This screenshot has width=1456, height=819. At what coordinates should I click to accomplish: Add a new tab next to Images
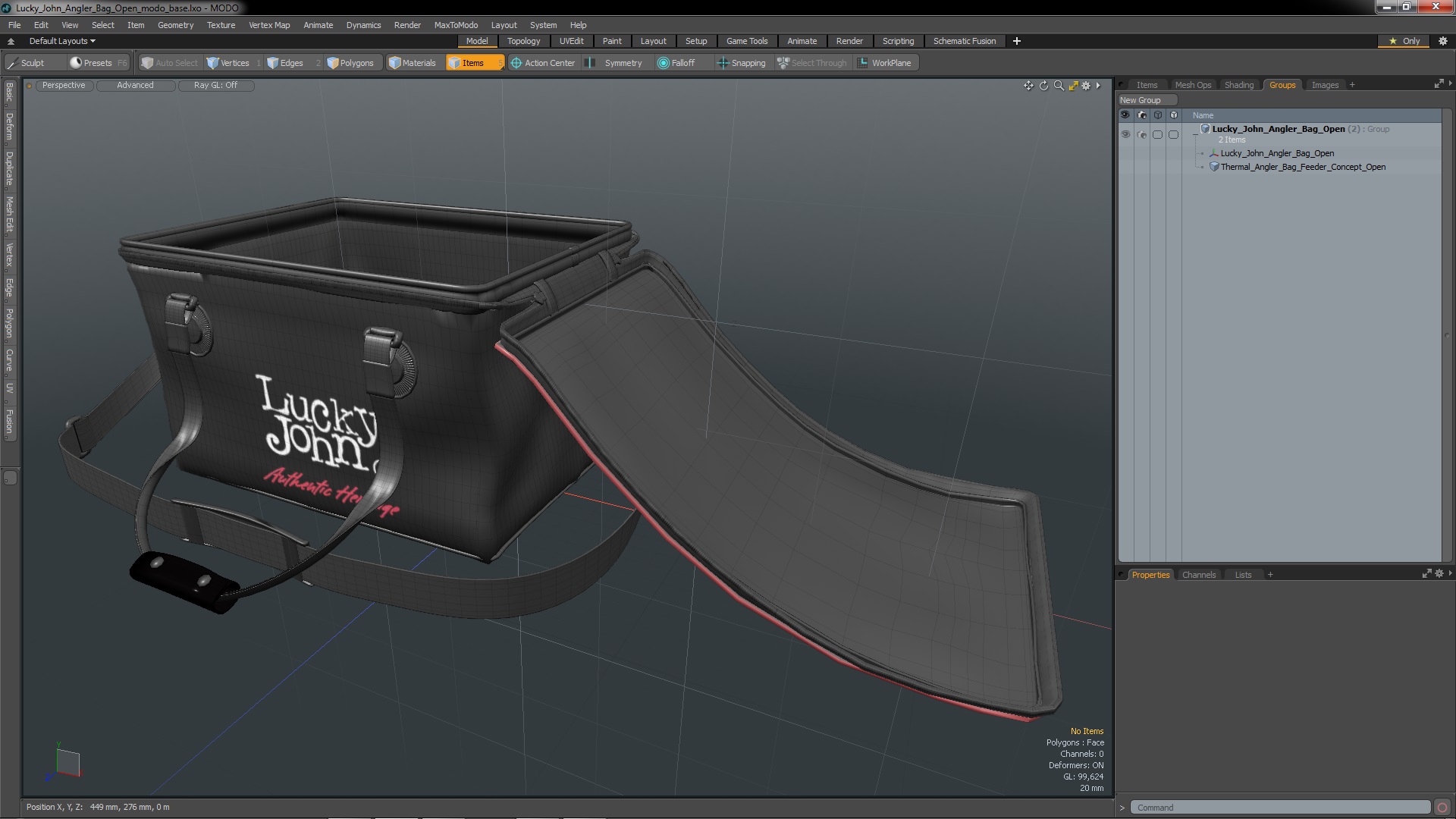point(1352,85)
